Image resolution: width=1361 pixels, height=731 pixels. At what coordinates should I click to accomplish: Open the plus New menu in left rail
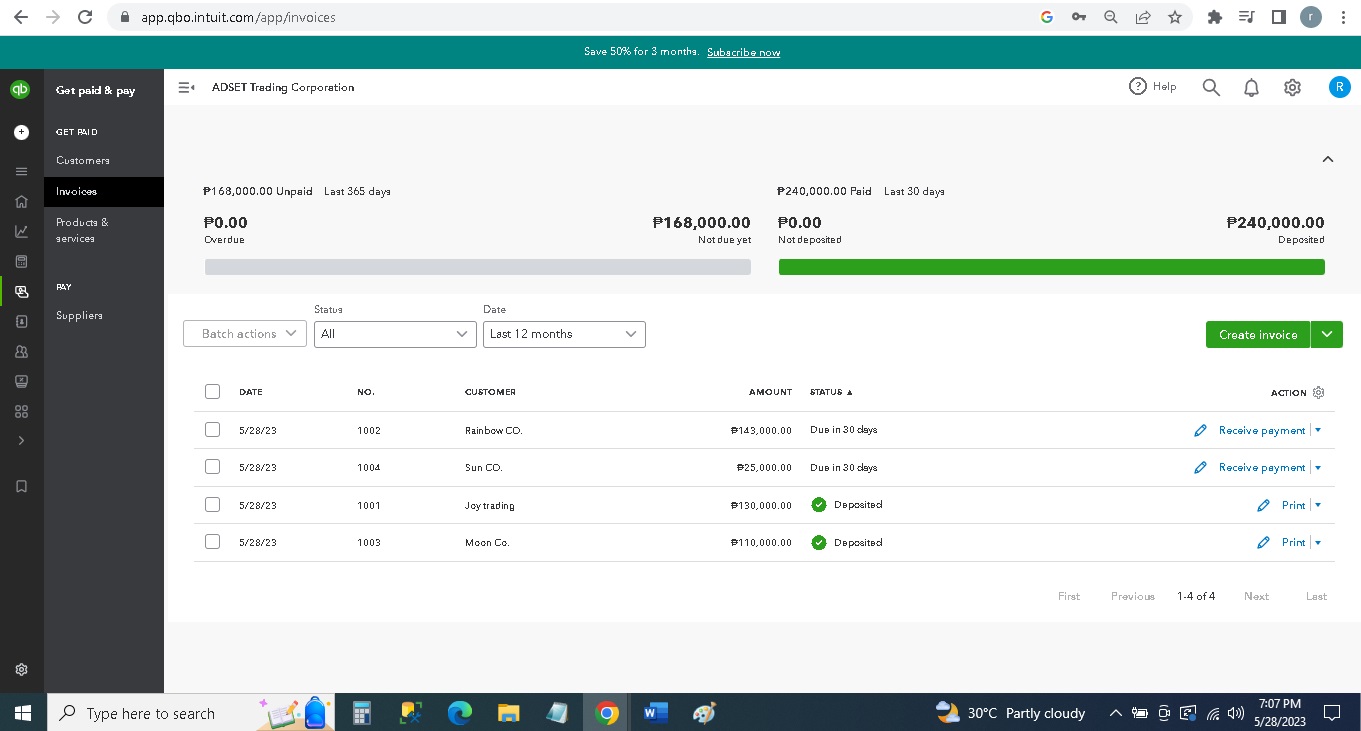pyautogui.click(x=21, y=132)
